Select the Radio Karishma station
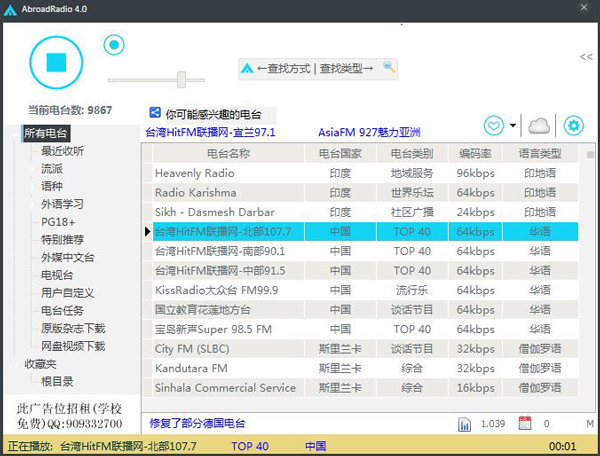Screen dimensions: 600x456 pos(360,193)
